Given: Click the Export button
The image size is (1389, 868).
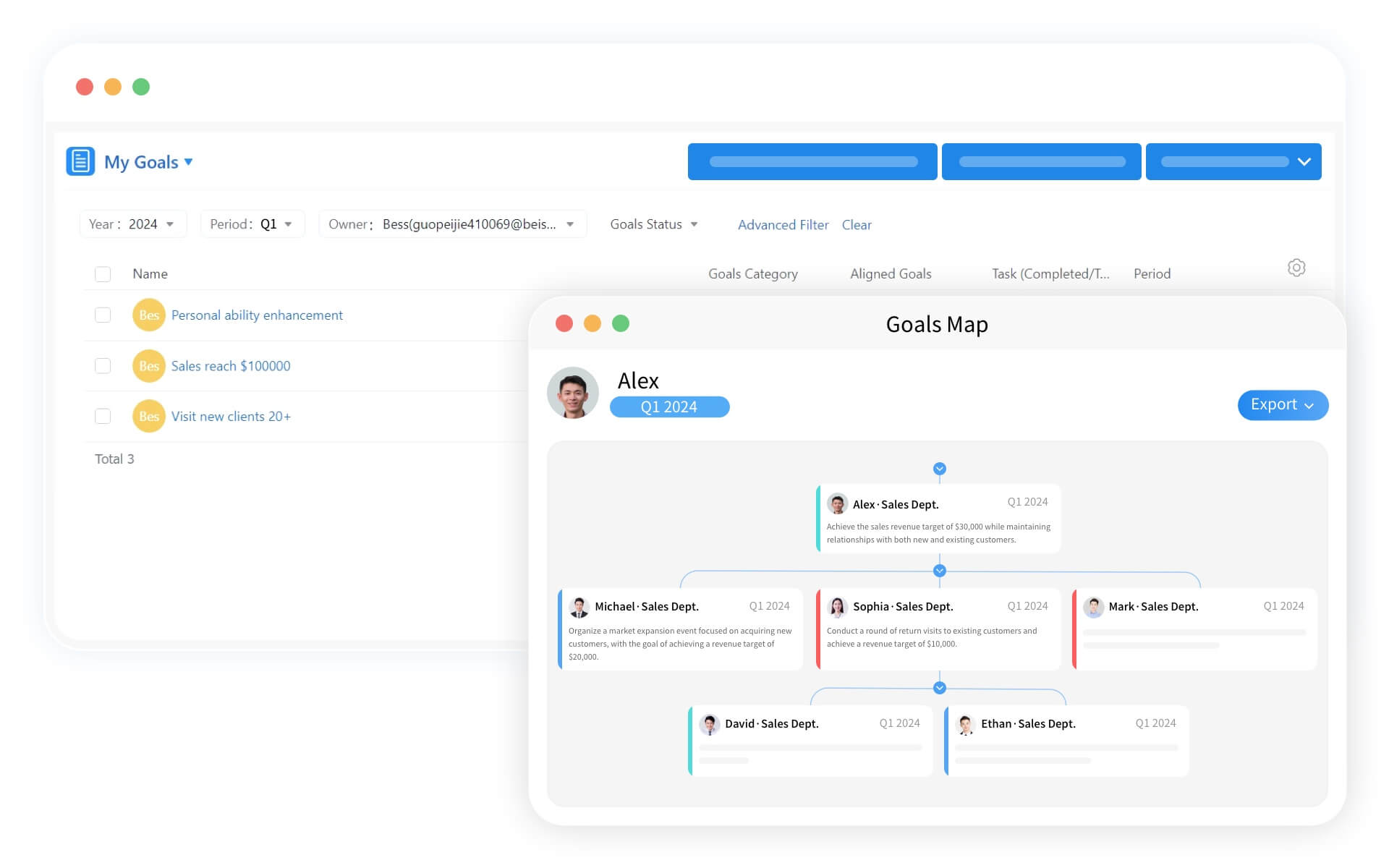Looking at the screenshot, I should pos(1282,405).
